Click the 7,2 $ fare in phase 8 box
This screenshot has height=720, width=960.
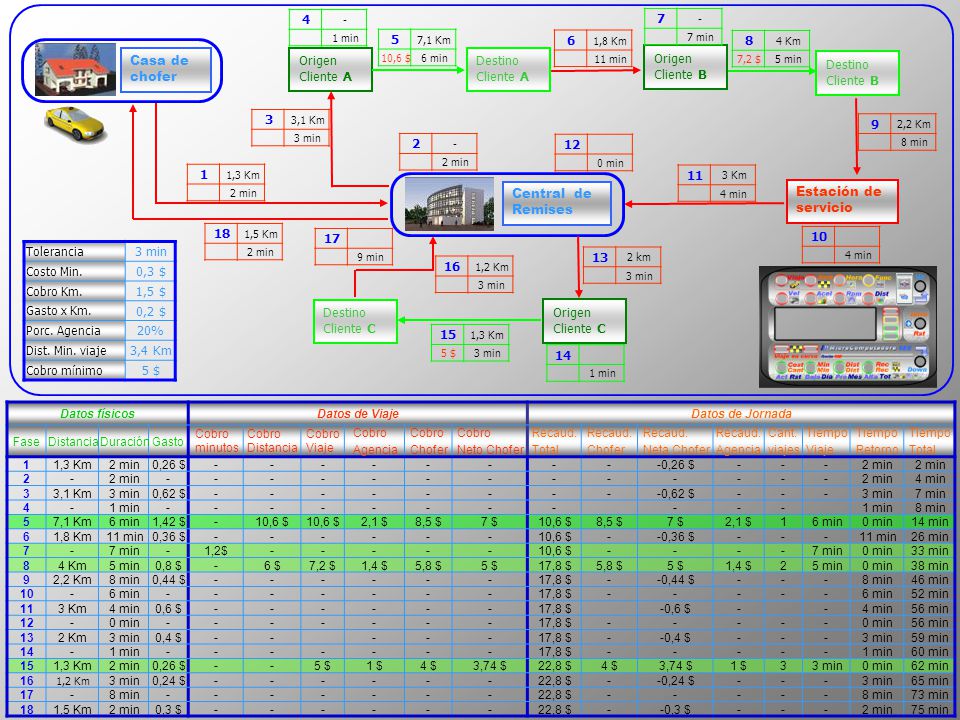coord(748,59)
